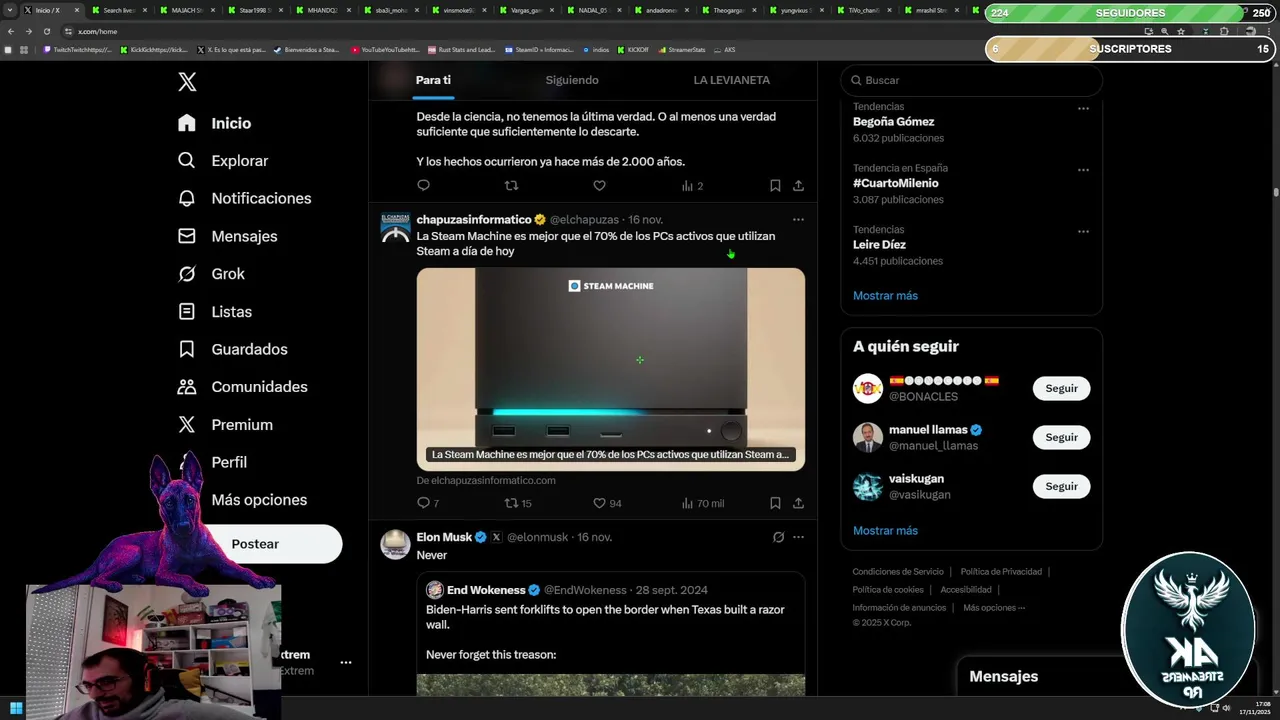Reply to the Steam Machine post

point(428,503)
